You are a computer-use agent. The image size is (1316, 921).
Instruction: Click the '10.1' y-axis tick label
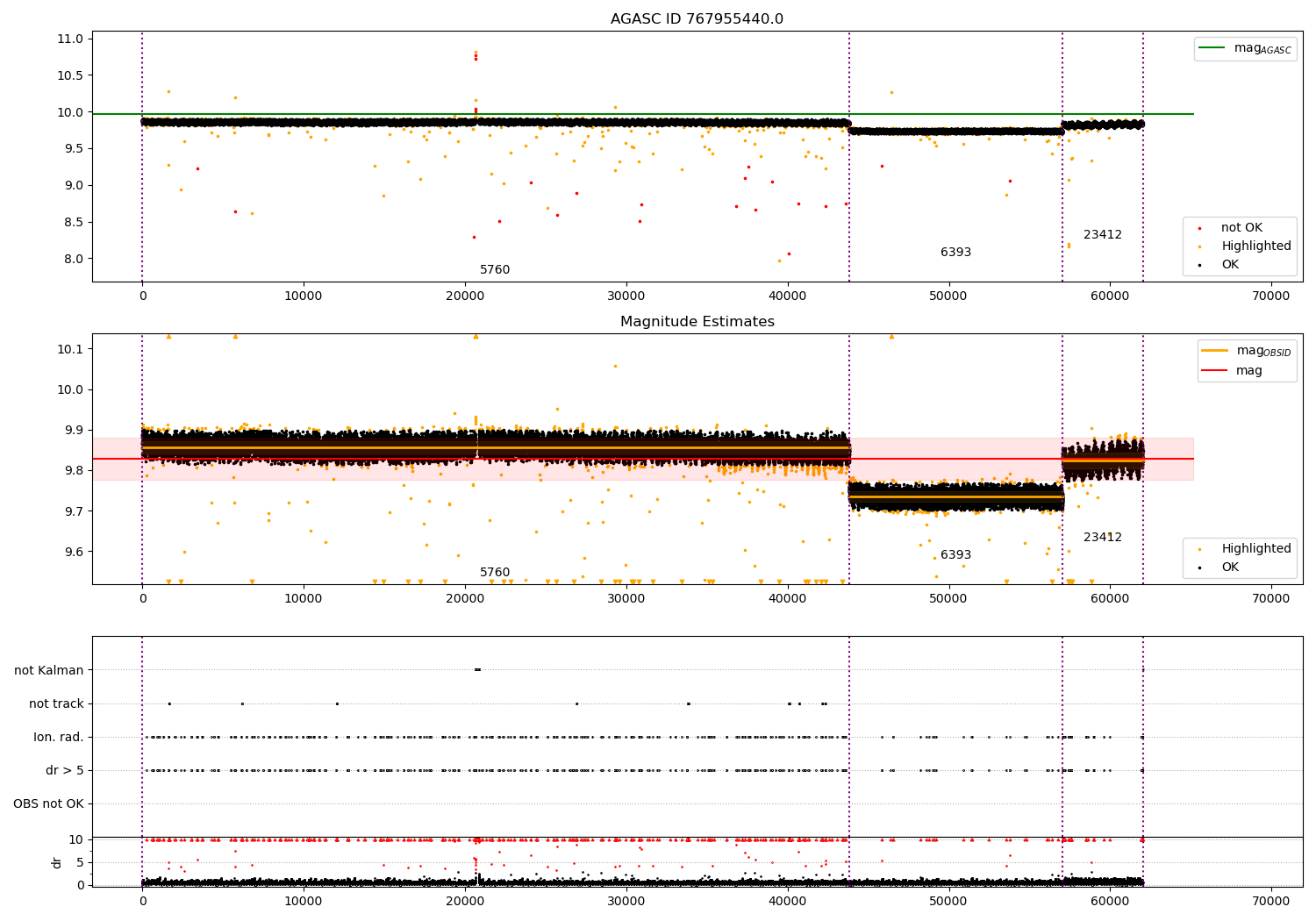(x=69, y=349)
